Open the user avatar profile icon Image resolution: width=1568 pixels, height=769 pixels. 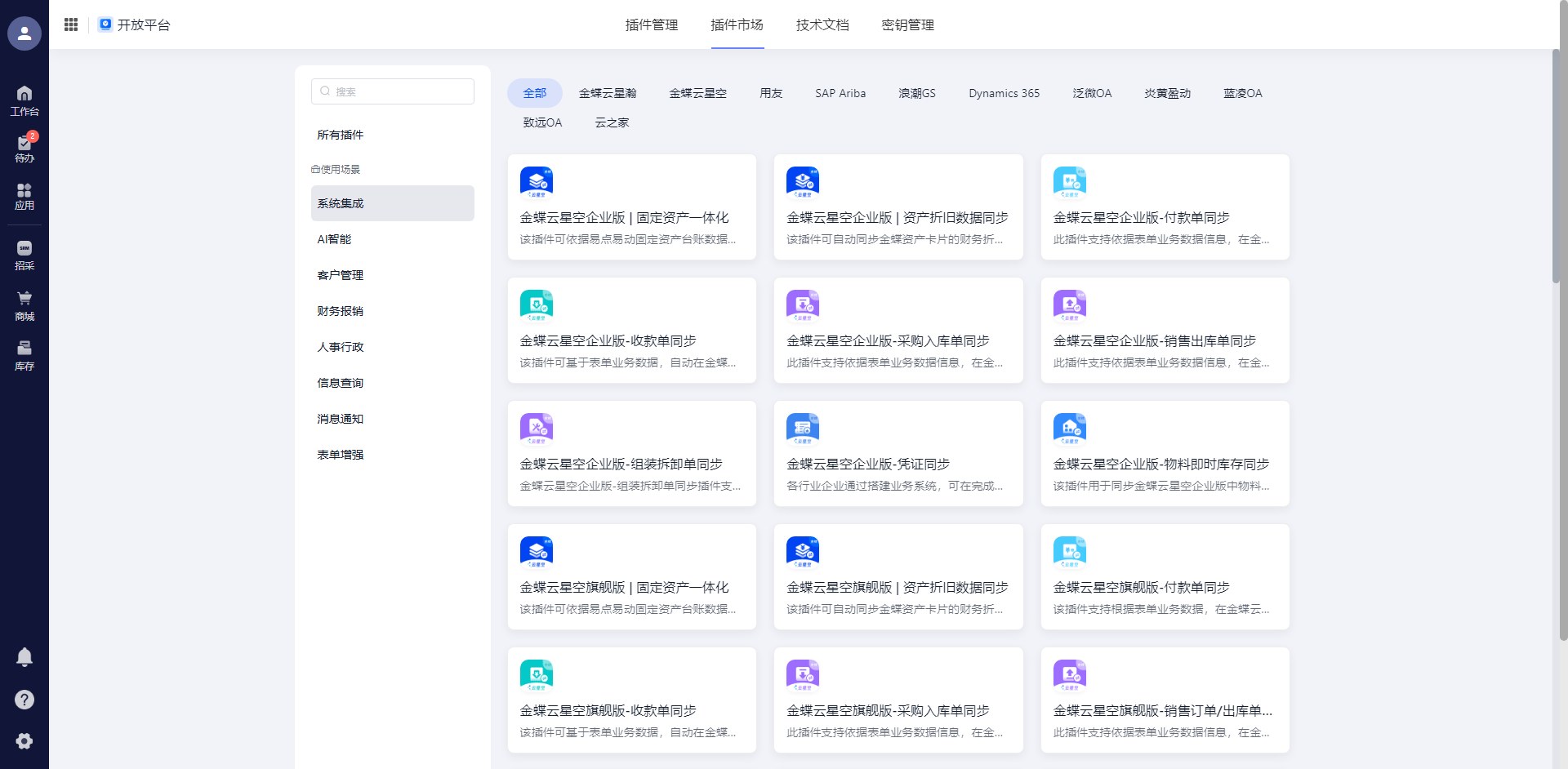tap(24, 33)
